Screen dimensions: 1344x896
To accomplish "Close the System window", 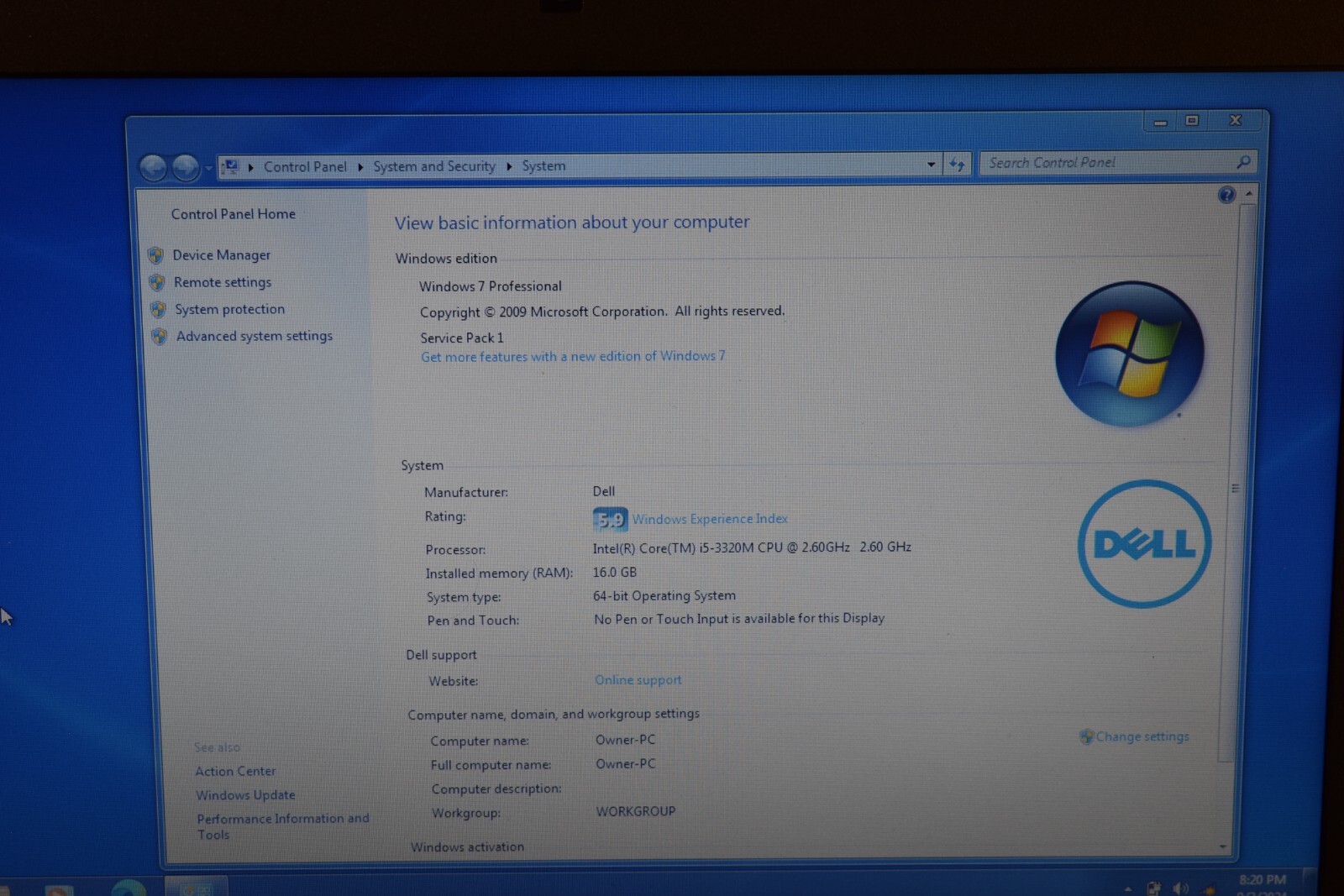I will 1235,120.
